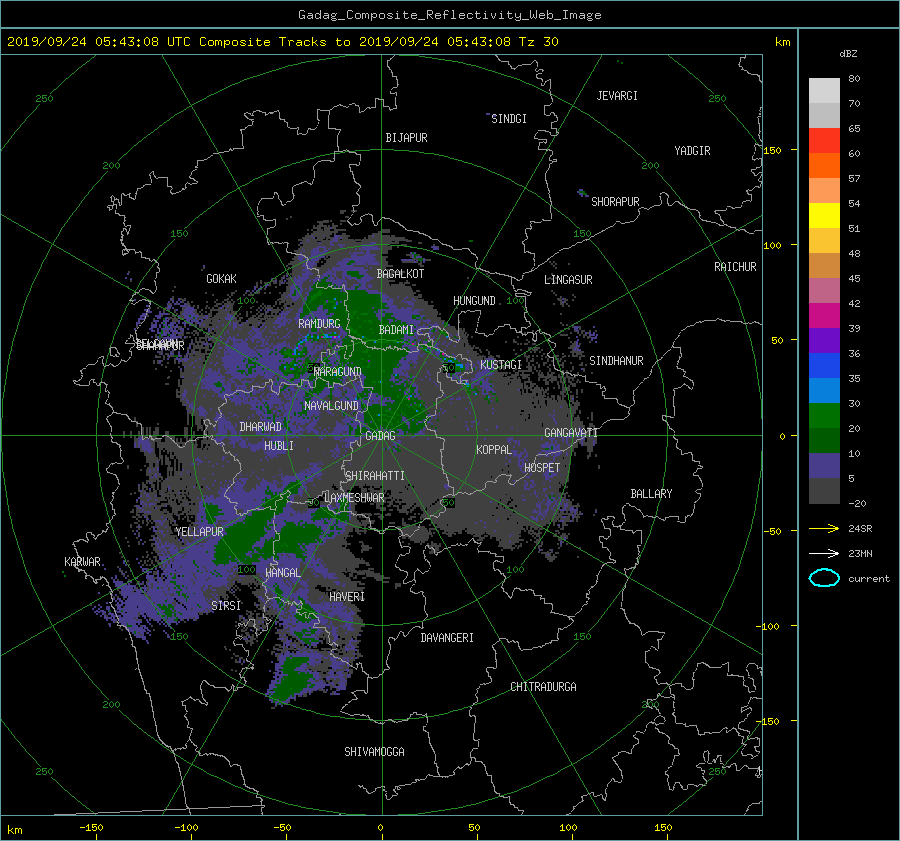Click the RAICHUR city label

[735, 267]
